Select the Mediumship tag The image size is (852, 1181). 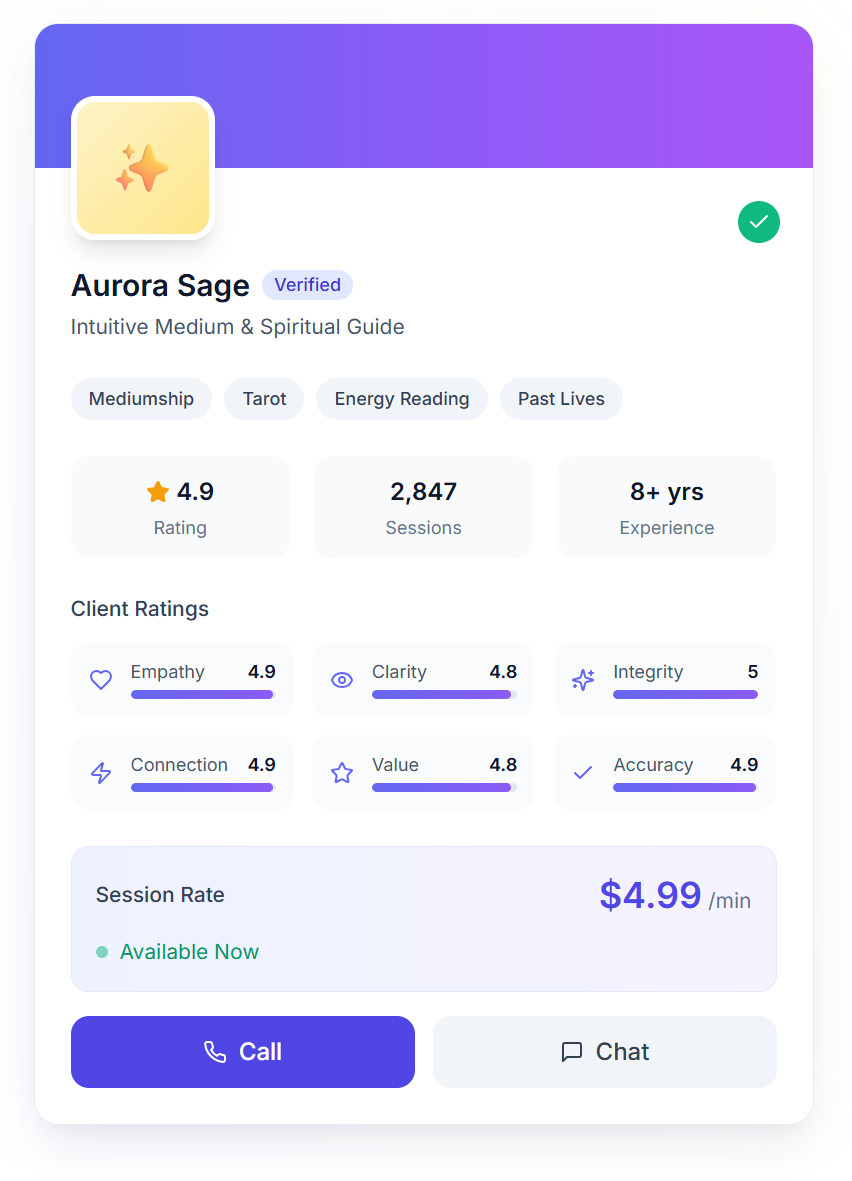[x=141, y=399]
